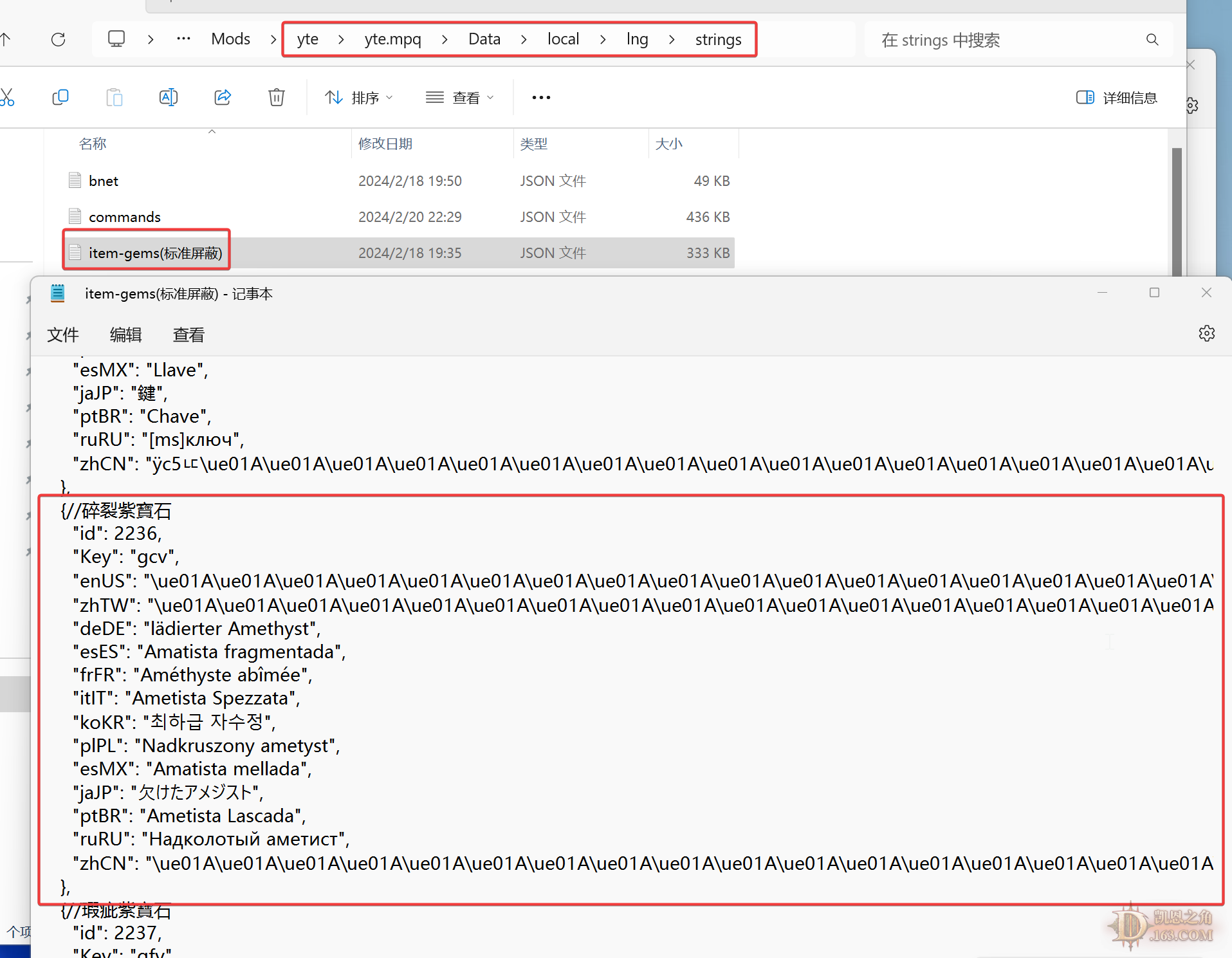
Task: Click the "id": 2236 line in Notepad
Action: (x=117, y=533)
